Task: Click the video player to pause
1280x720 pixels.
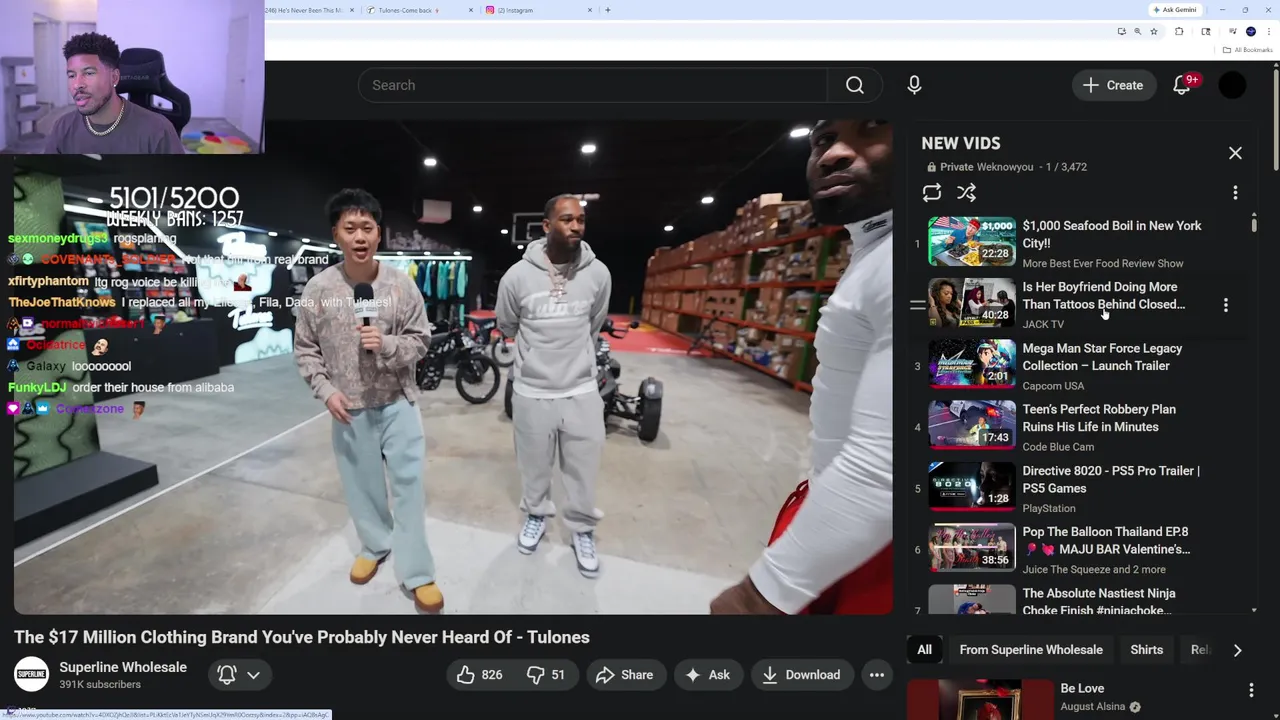Action: (x=453, y=367)
